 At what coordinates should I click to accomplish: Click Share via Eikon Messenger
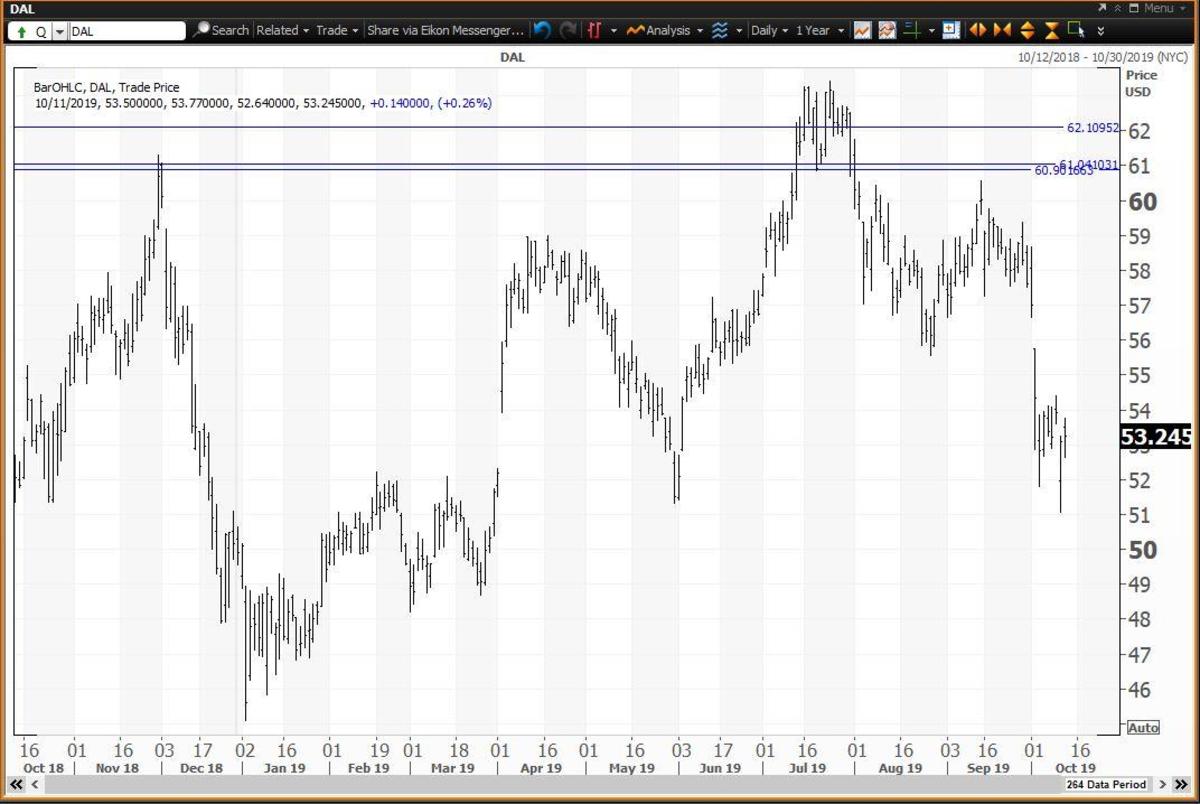[444, 30]
